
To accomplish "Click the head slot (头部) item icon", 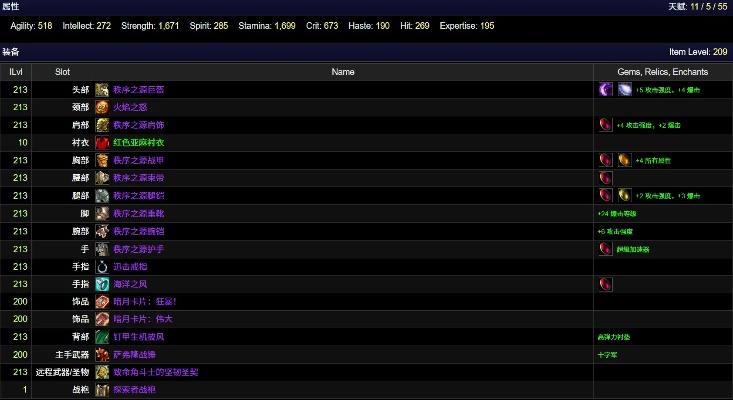I will tap(102, 89).
